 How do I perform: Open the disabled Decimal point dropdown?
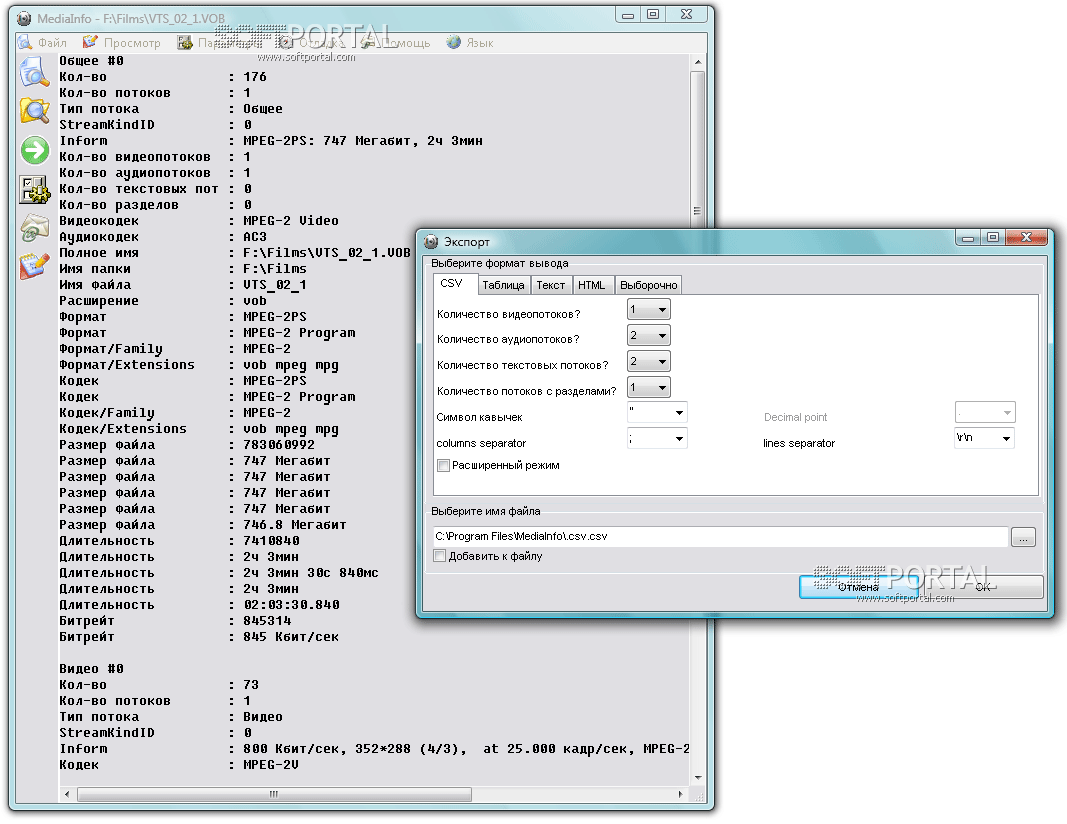point(985,412)
